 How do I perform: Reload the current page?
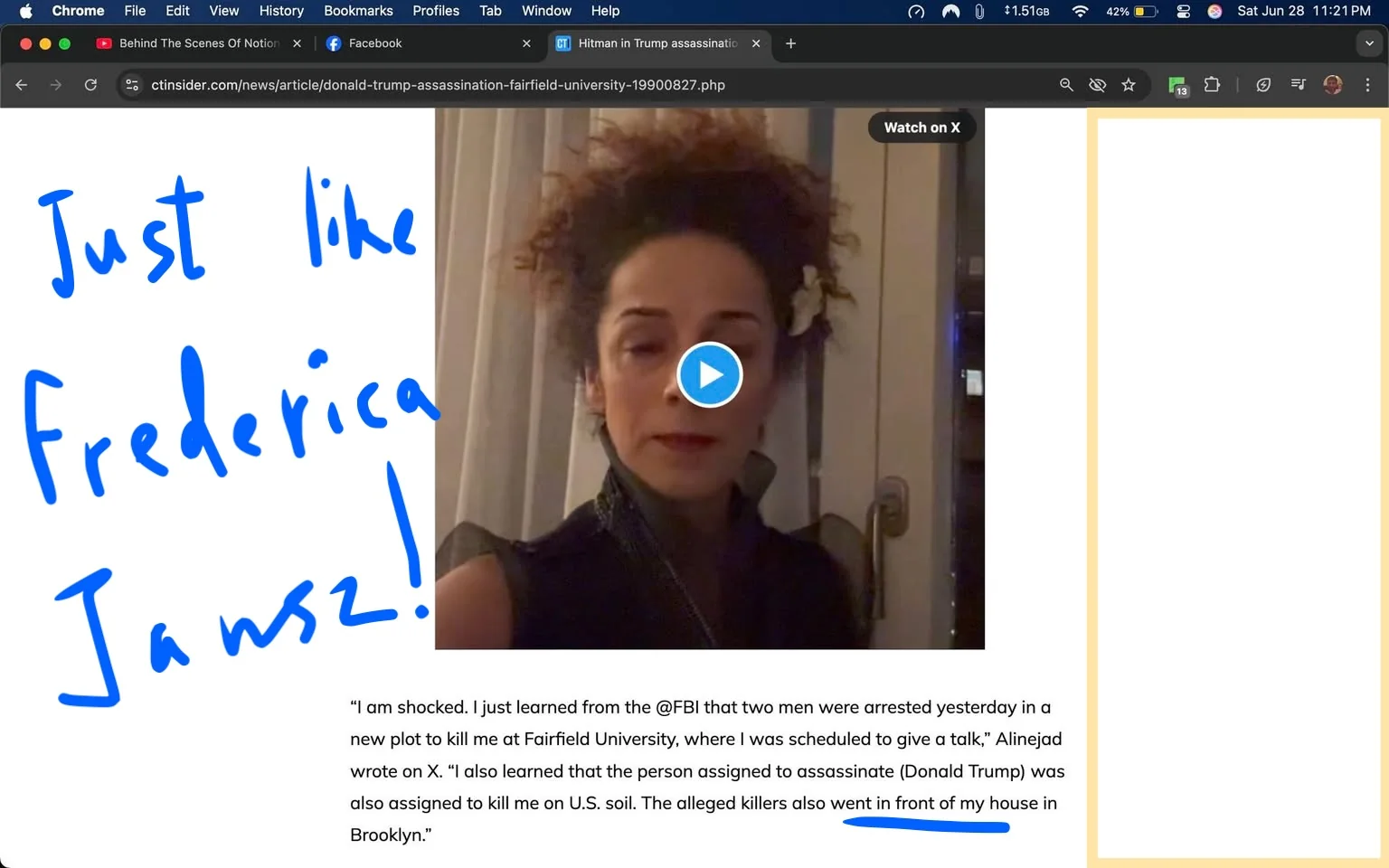coord(90,85)
